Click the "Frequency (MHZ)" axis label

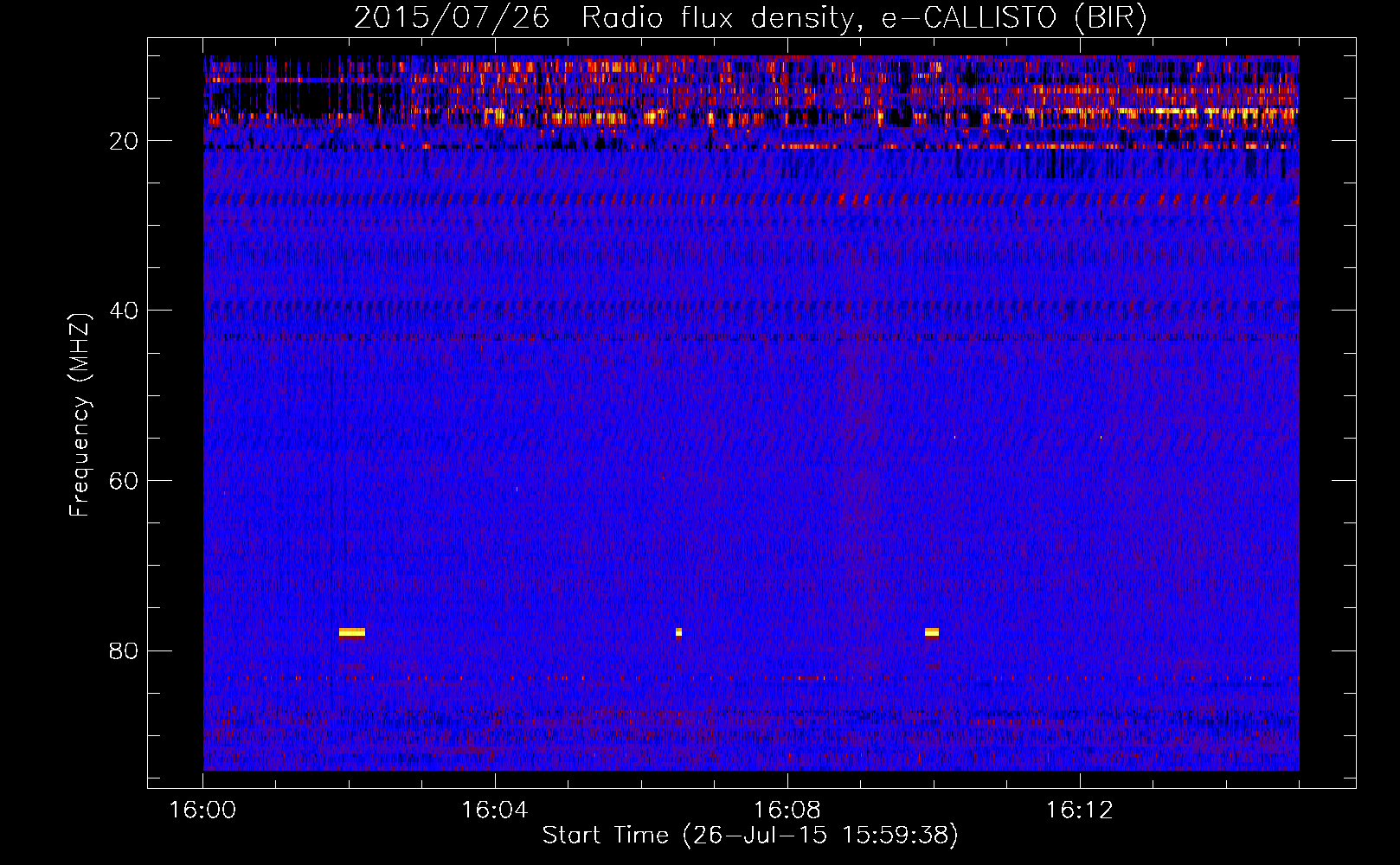tap(80, 414)
